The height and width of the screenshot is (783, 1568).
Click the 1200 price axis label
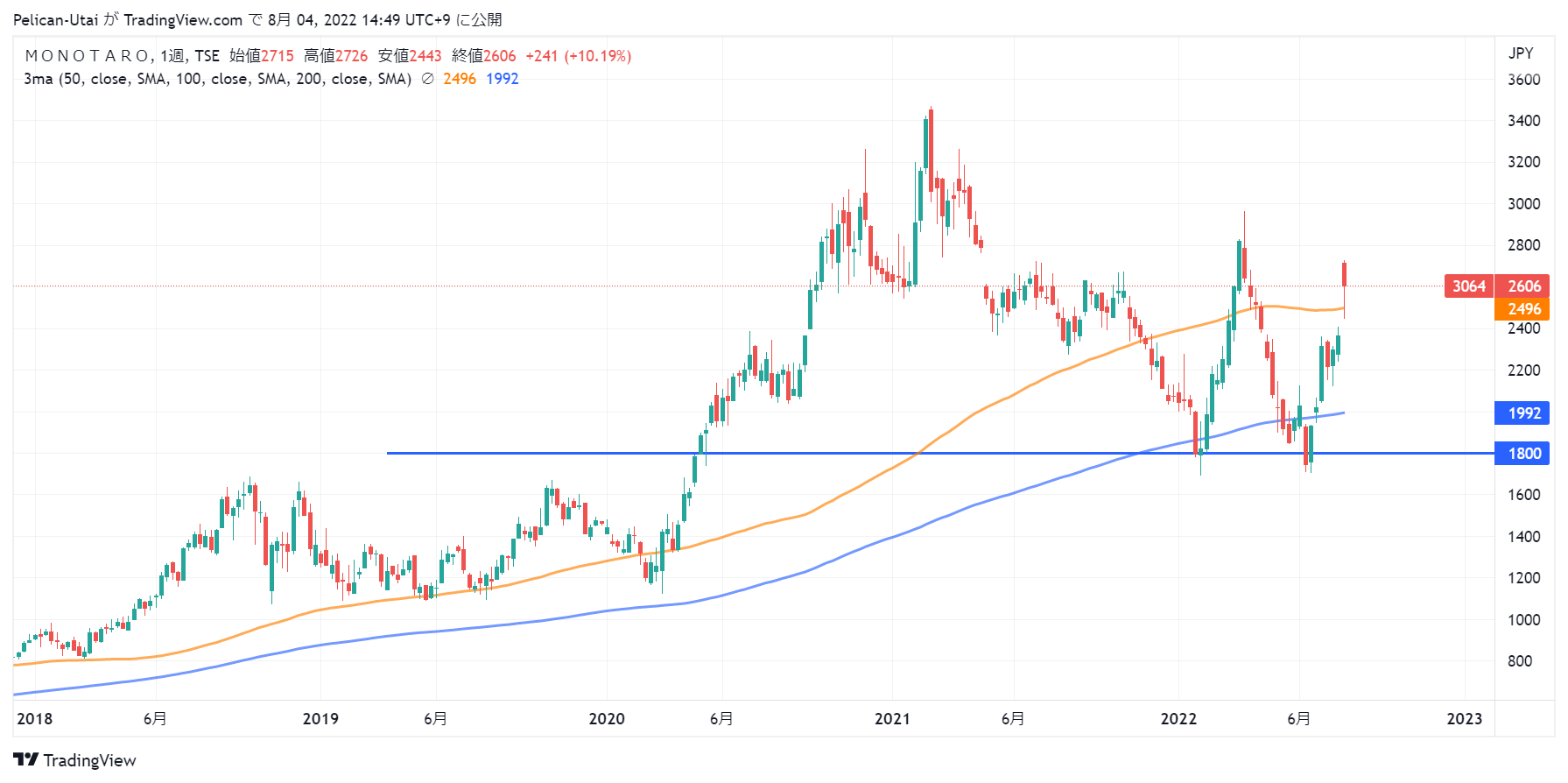coord(1523,578)
